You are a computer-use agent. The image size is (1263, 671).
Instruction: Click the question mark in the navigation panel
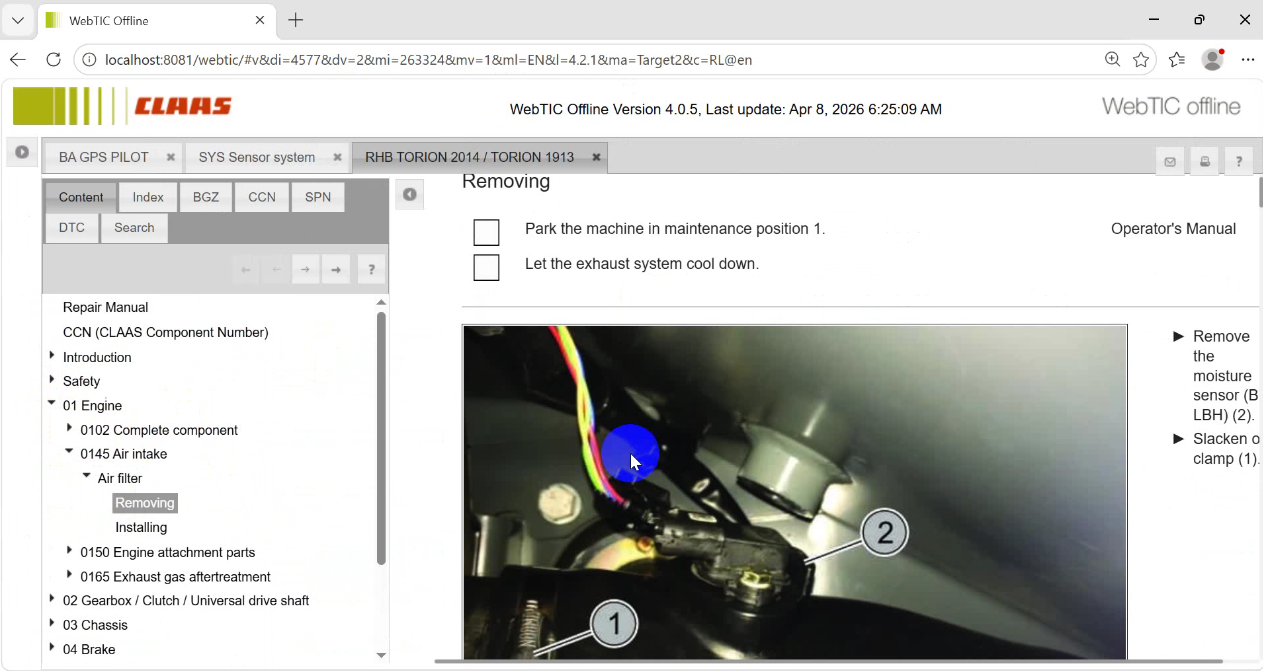[371, 270]
